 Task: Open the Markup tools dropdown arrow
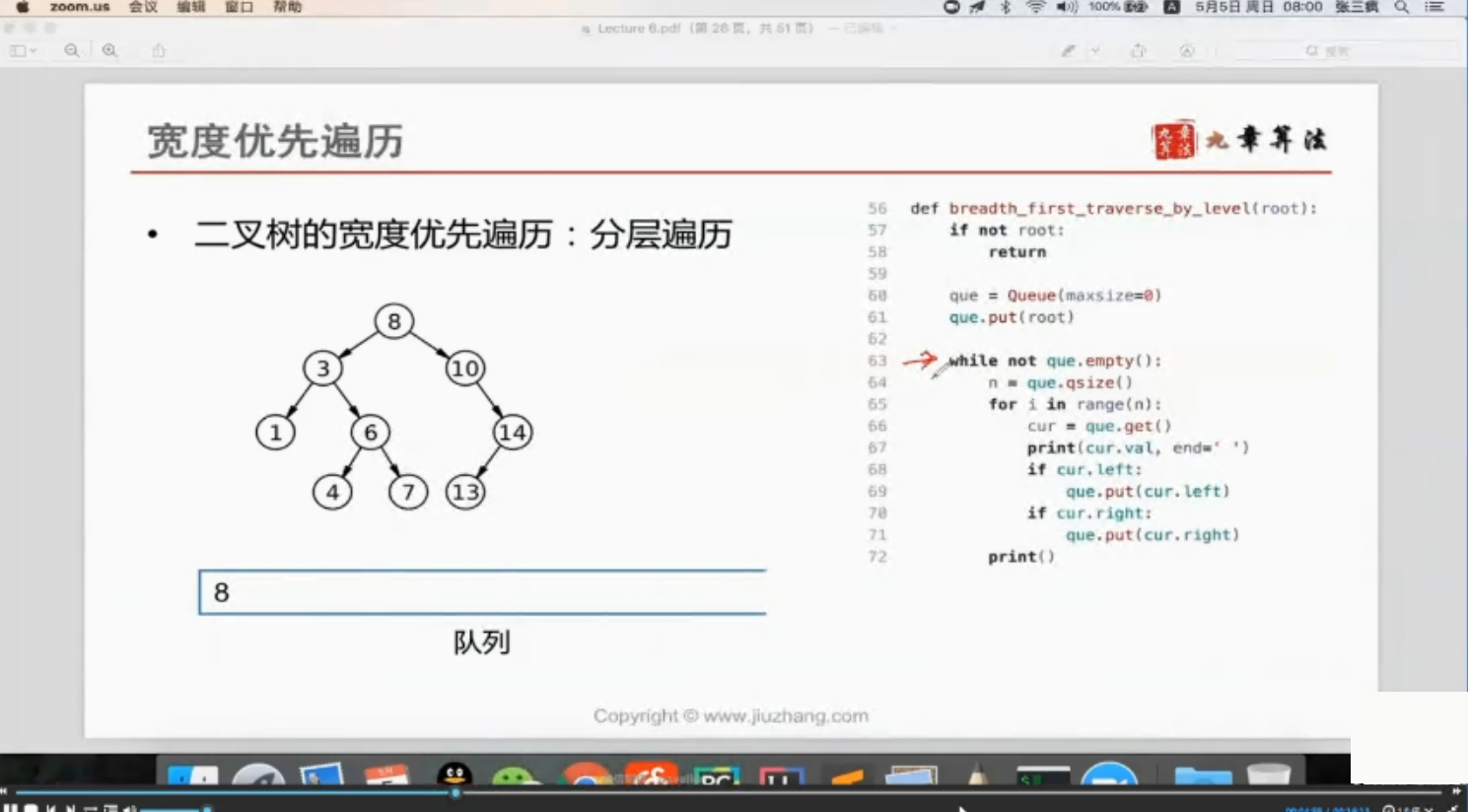pos(1096,49)
